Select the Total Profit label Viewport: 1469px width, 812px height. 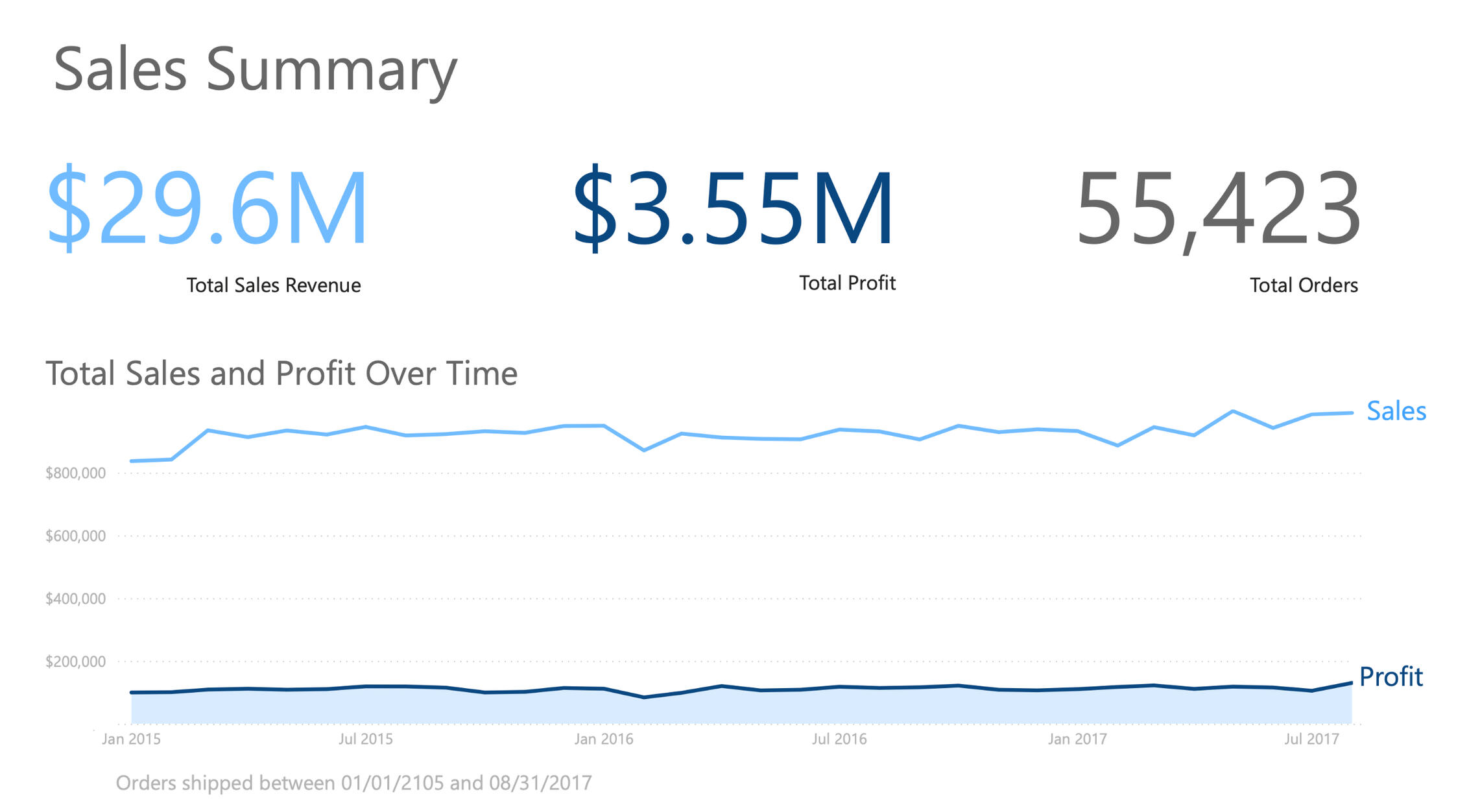pos(846,283)
